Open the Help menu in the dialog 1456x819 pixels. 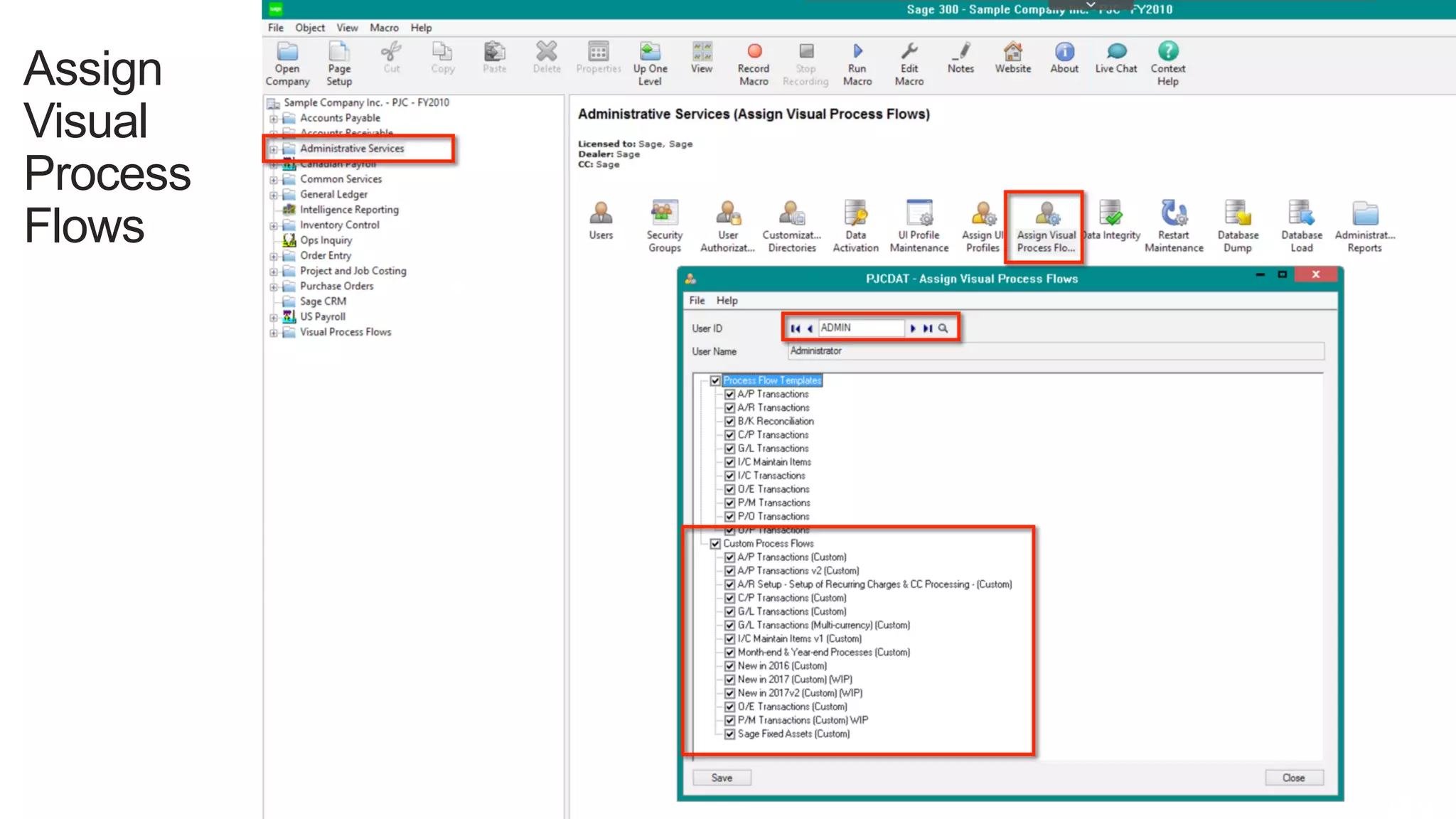pos(727,301)
